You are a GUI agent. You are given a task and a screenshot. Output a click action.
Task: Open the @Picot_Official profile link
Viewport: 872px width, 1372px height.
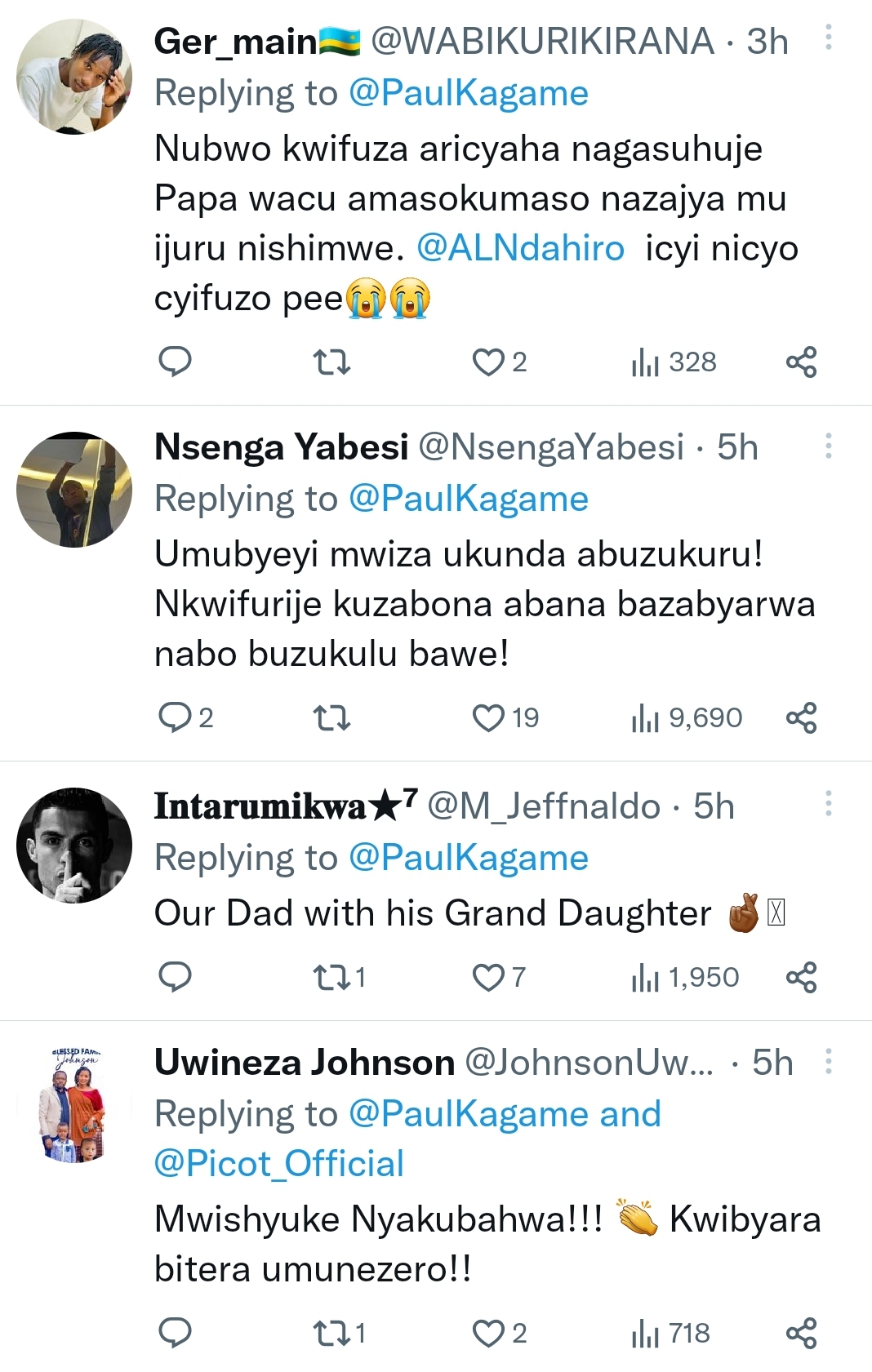[278, 1164]
